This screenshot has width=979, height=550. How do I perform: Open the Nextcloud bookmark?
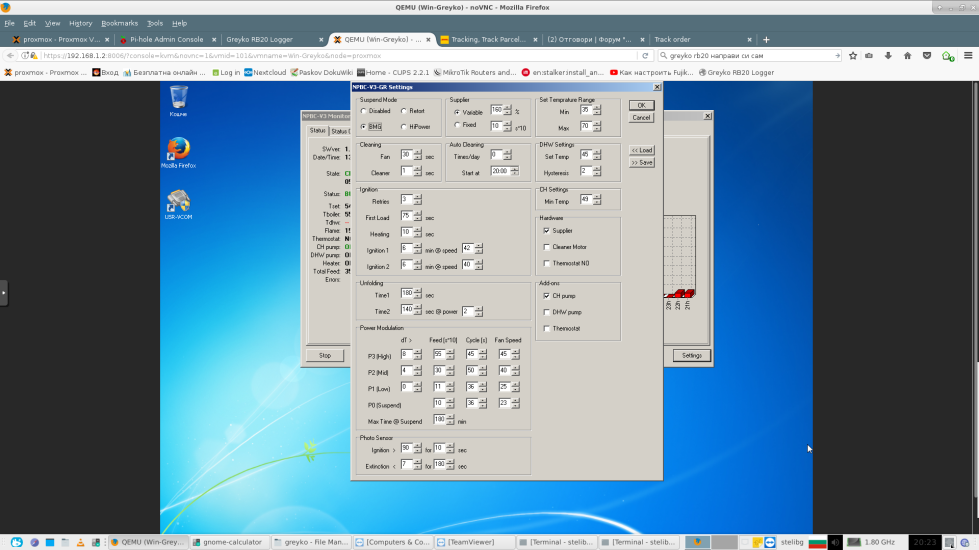point(264,72)
